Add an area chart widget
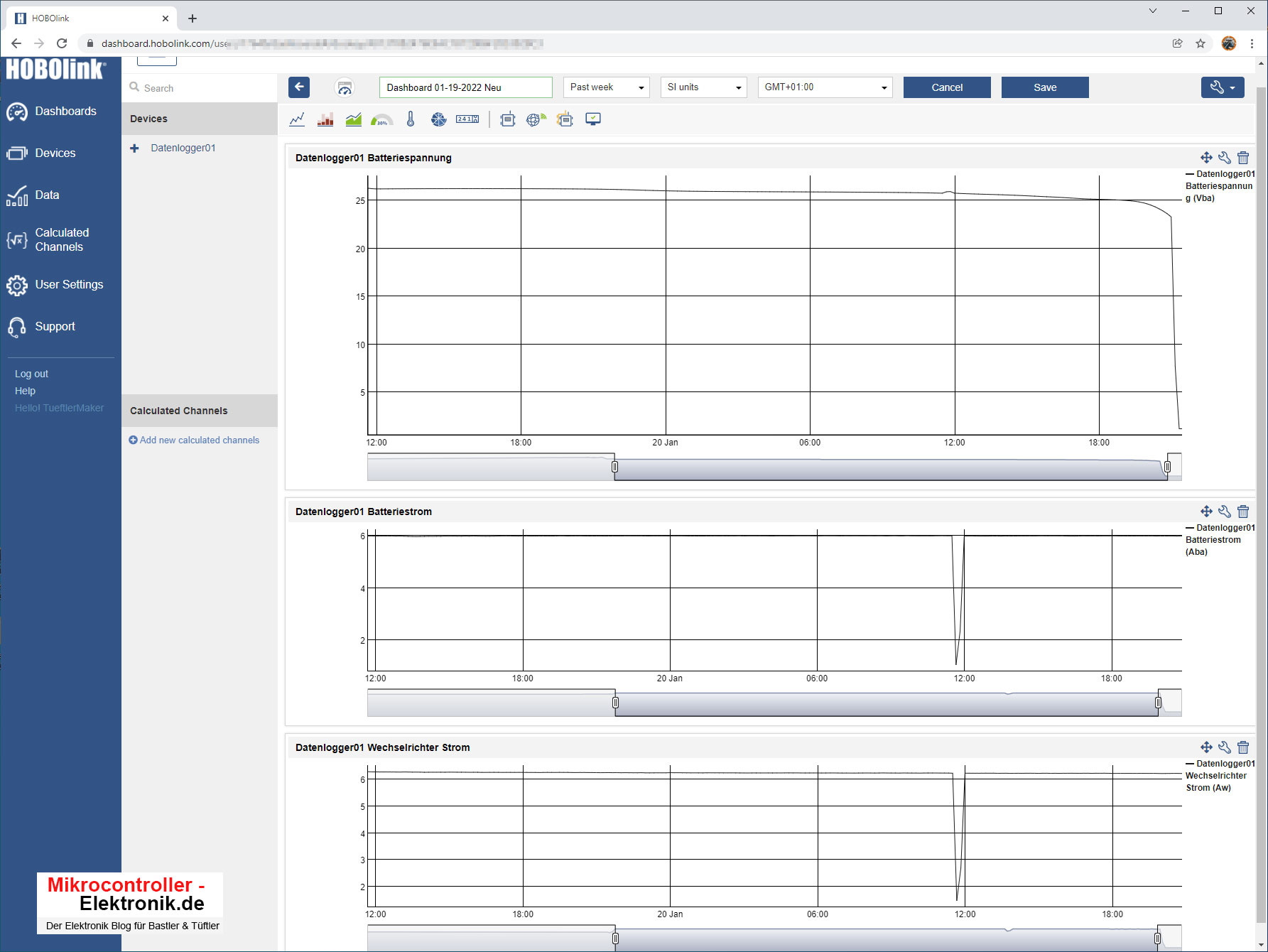Screen dimensions: 1268x952 tap(353, 119)
